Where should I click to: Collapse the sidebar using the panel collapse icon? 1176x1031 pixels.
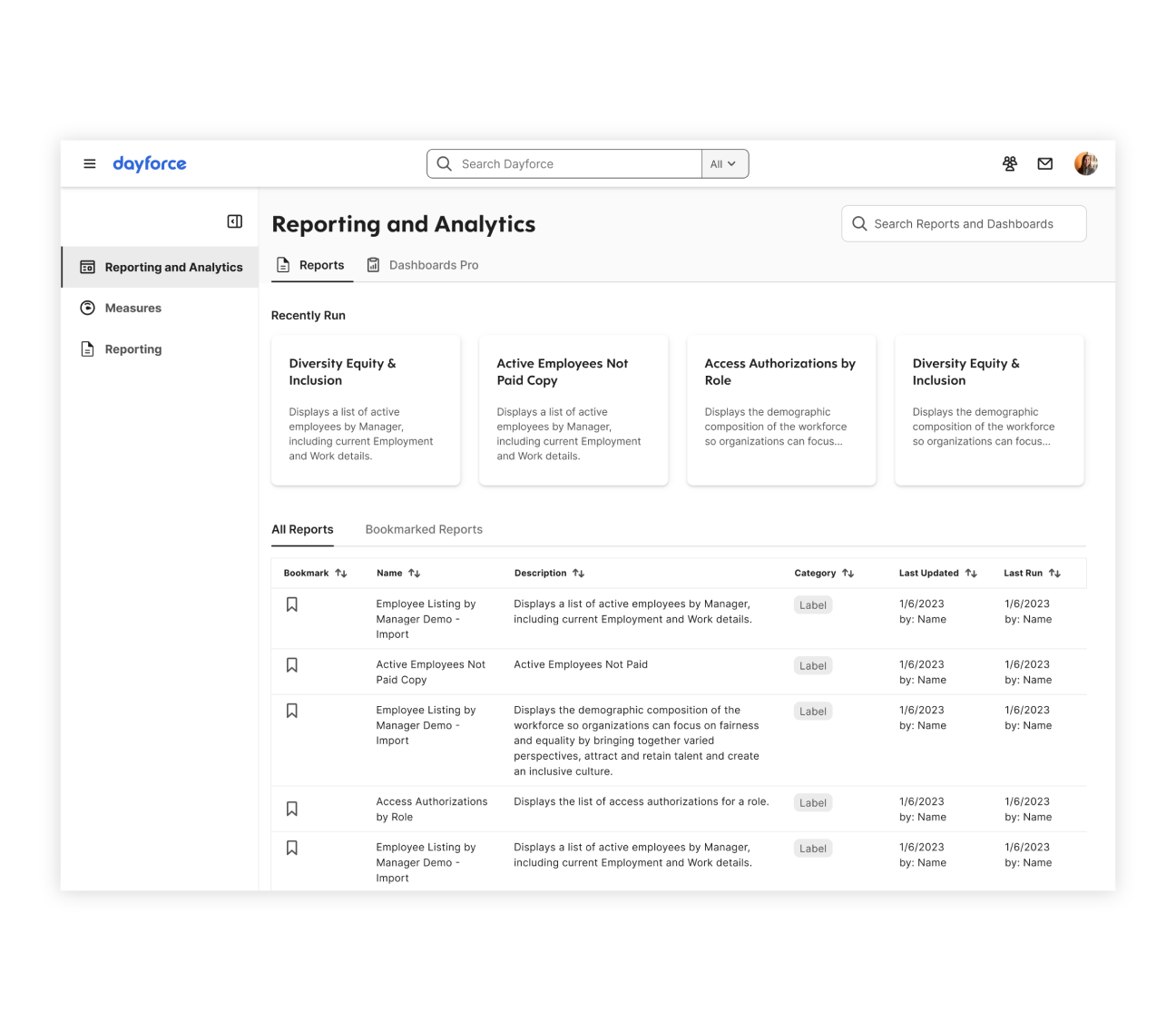pyautogui.click(x=234, y=221)
